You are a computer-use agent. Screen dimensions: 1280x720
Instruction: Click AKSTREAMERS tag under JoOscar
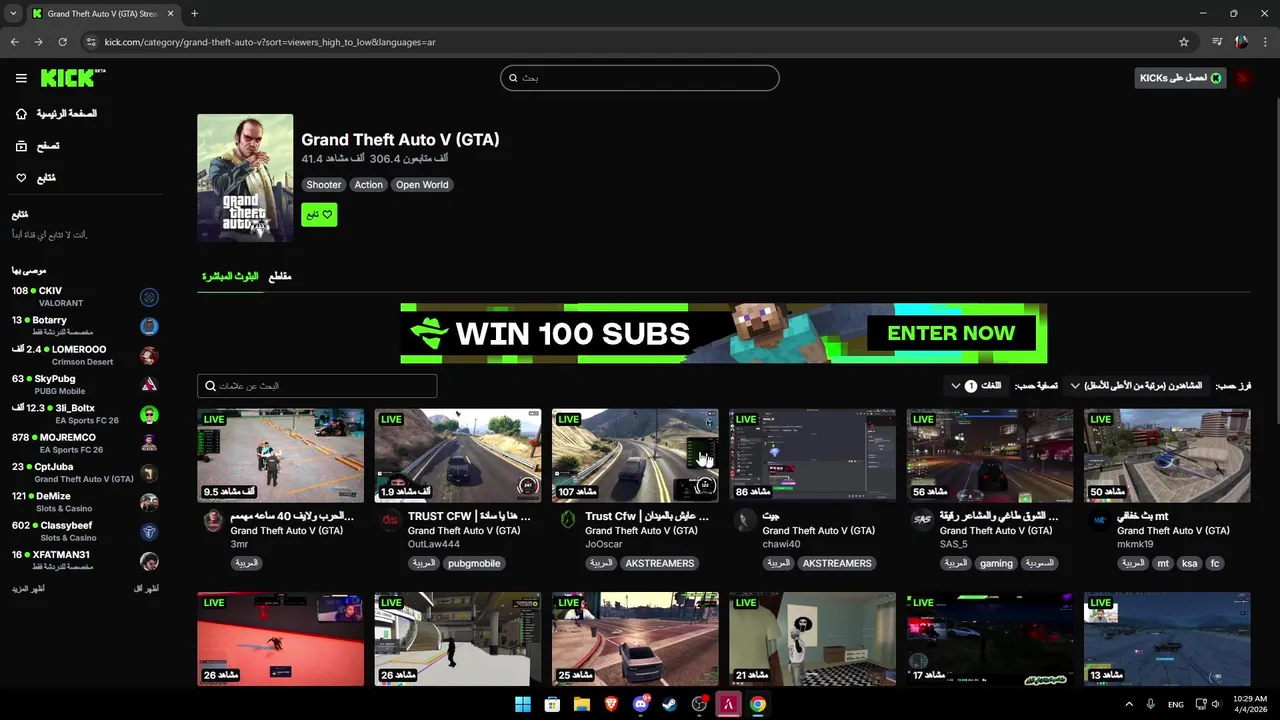tap(660, 564)
